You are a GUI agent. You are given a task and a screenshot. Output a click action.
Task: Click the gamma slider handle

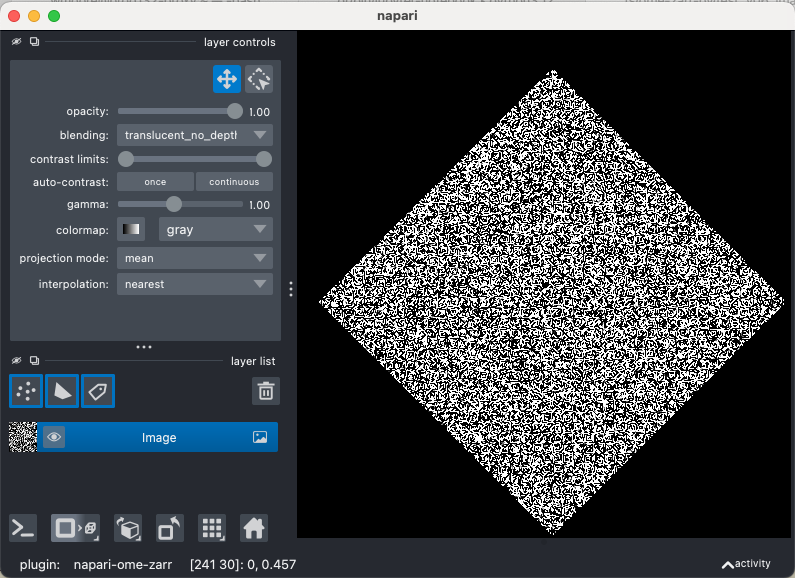point(174,204)
